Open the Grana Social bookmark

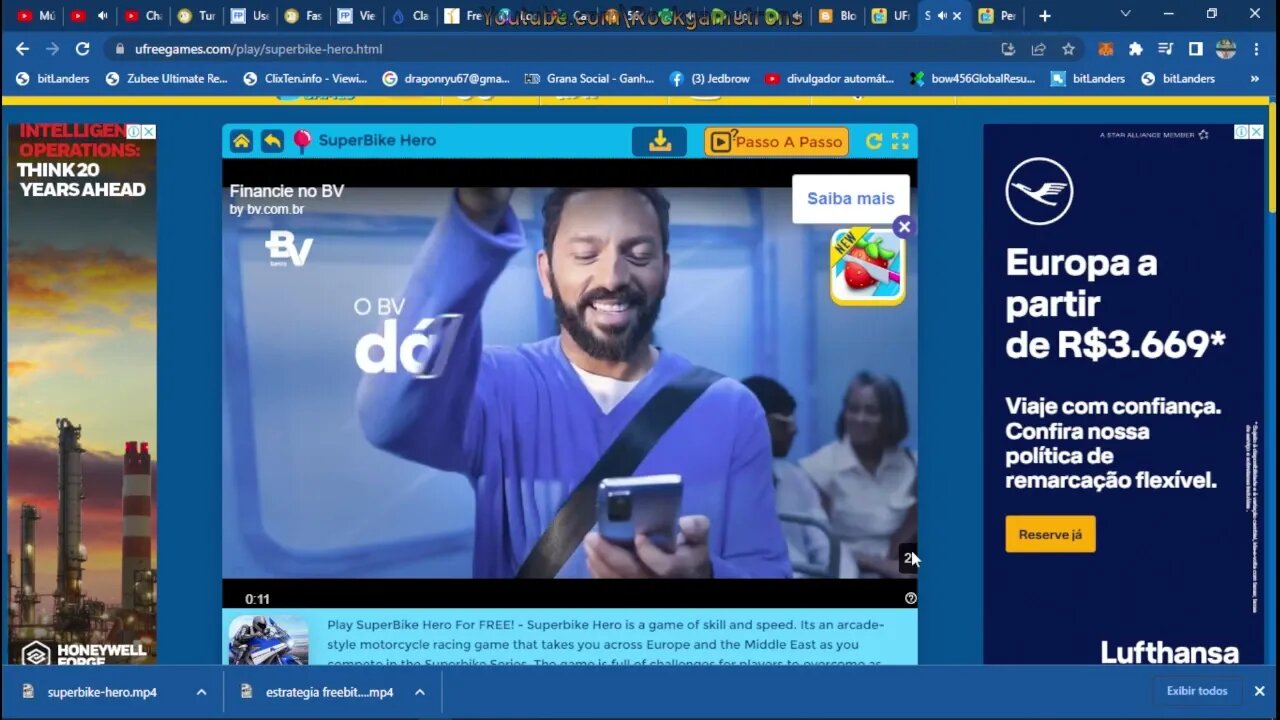[x=589, y=78]
